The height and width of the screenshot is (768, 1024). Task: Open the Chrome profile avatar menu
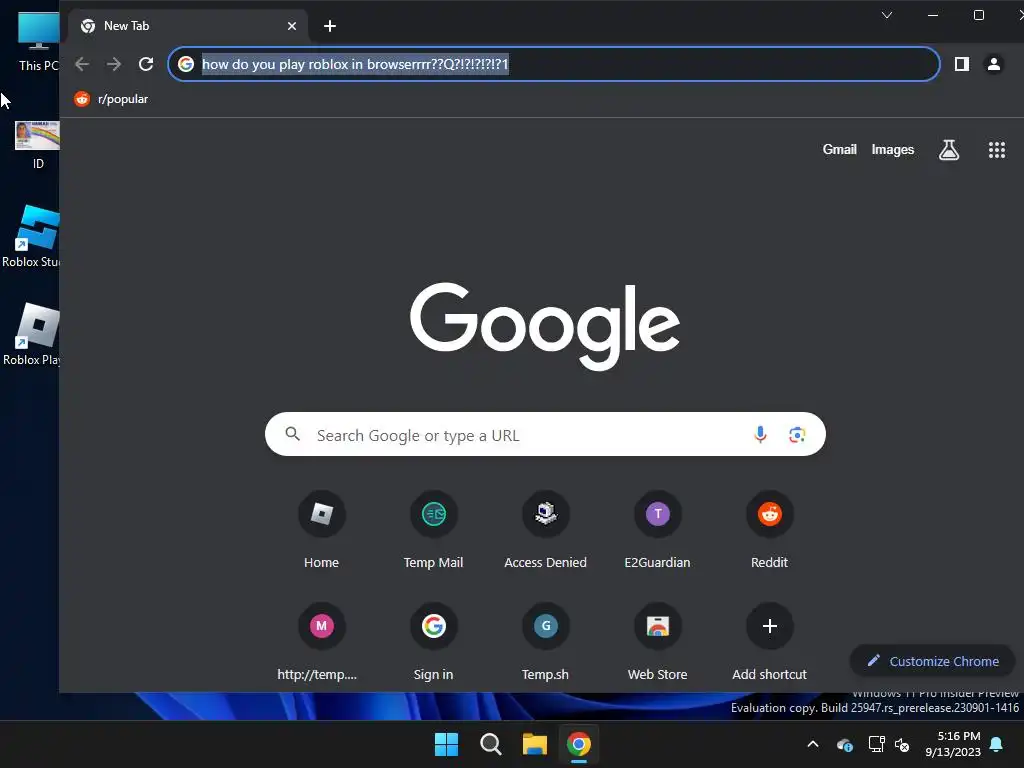coord(994,64)
